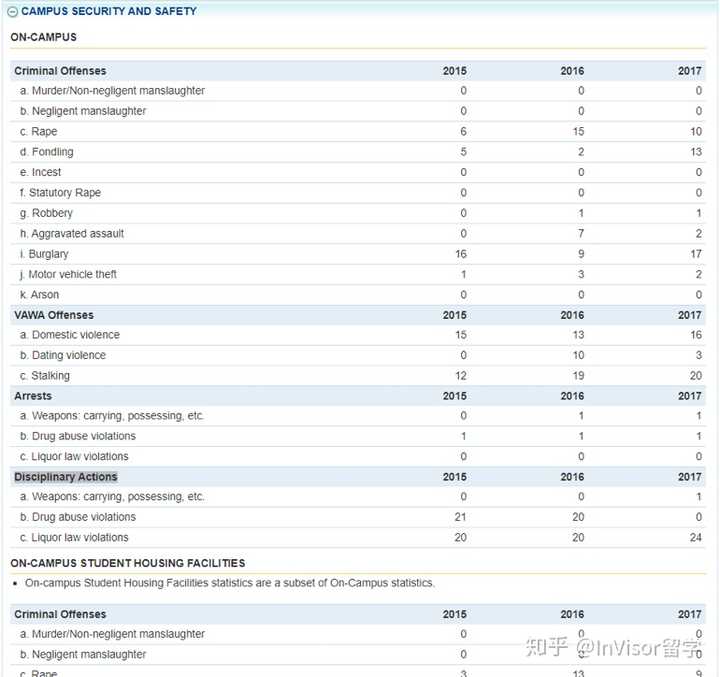Click the 'c. Stalking' row label
Screen dimensions: 720x677
click(45, 376)
